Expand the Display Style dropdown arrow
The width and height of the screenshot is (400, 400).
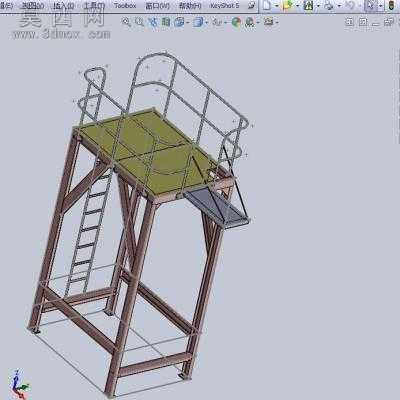click(x=207, y=23)
